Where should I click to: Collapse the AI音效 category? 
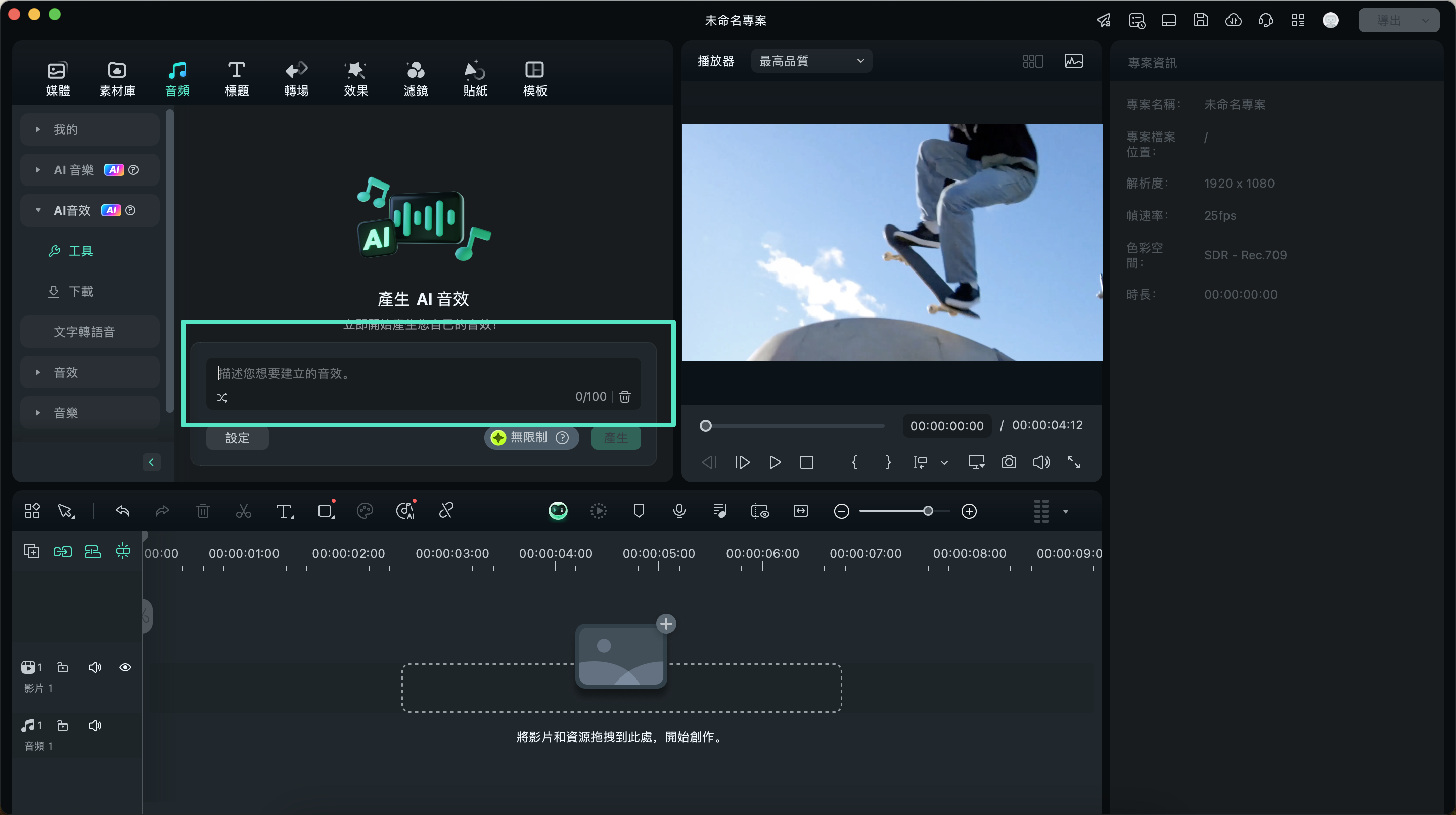(x=90, y=210)
